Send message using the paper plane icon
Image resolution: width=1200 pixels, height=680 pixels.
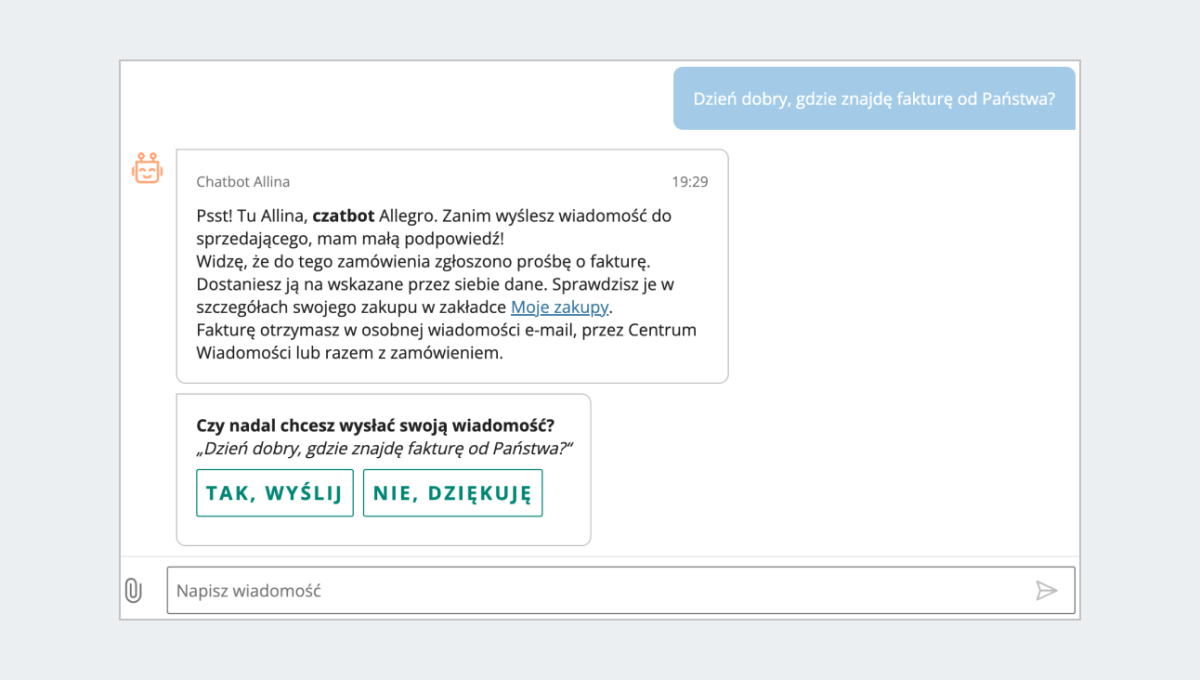pos(1046,591)
